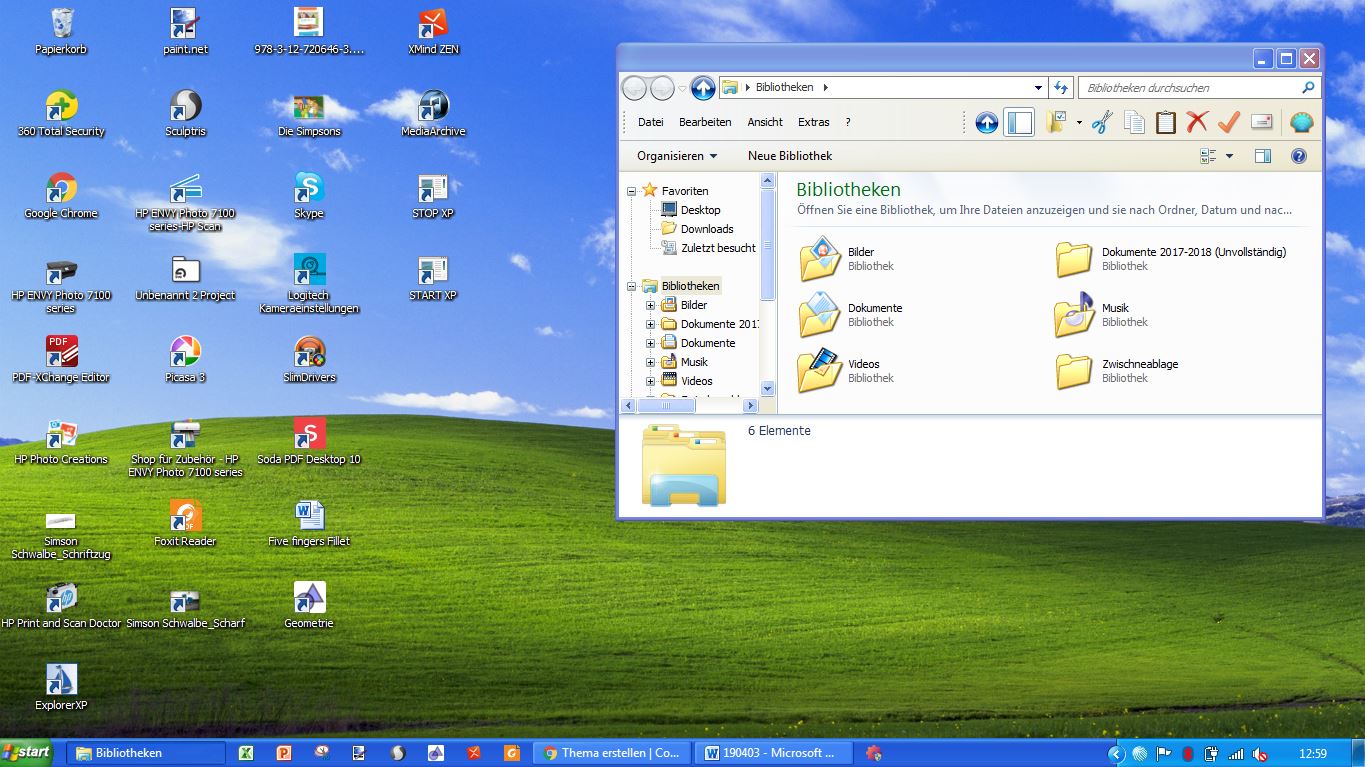Click the Up folder arrow beside the address bar
Viewport: 1365px width, 767px height.
click(703, 88)
